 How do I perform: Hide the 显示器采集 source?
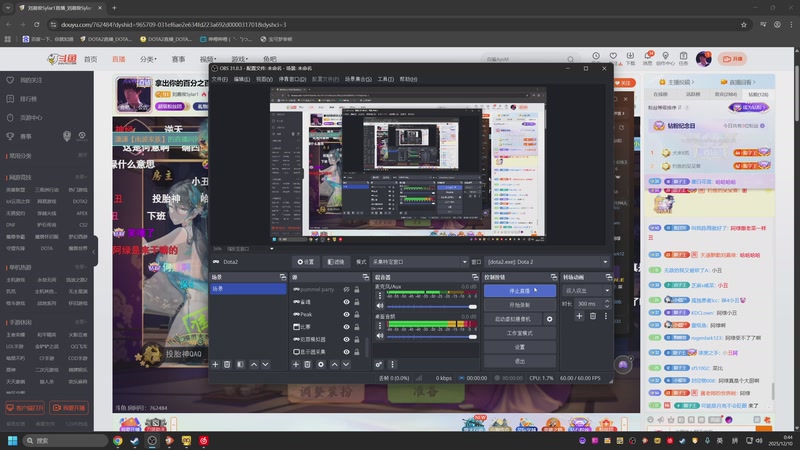(346, 352)
